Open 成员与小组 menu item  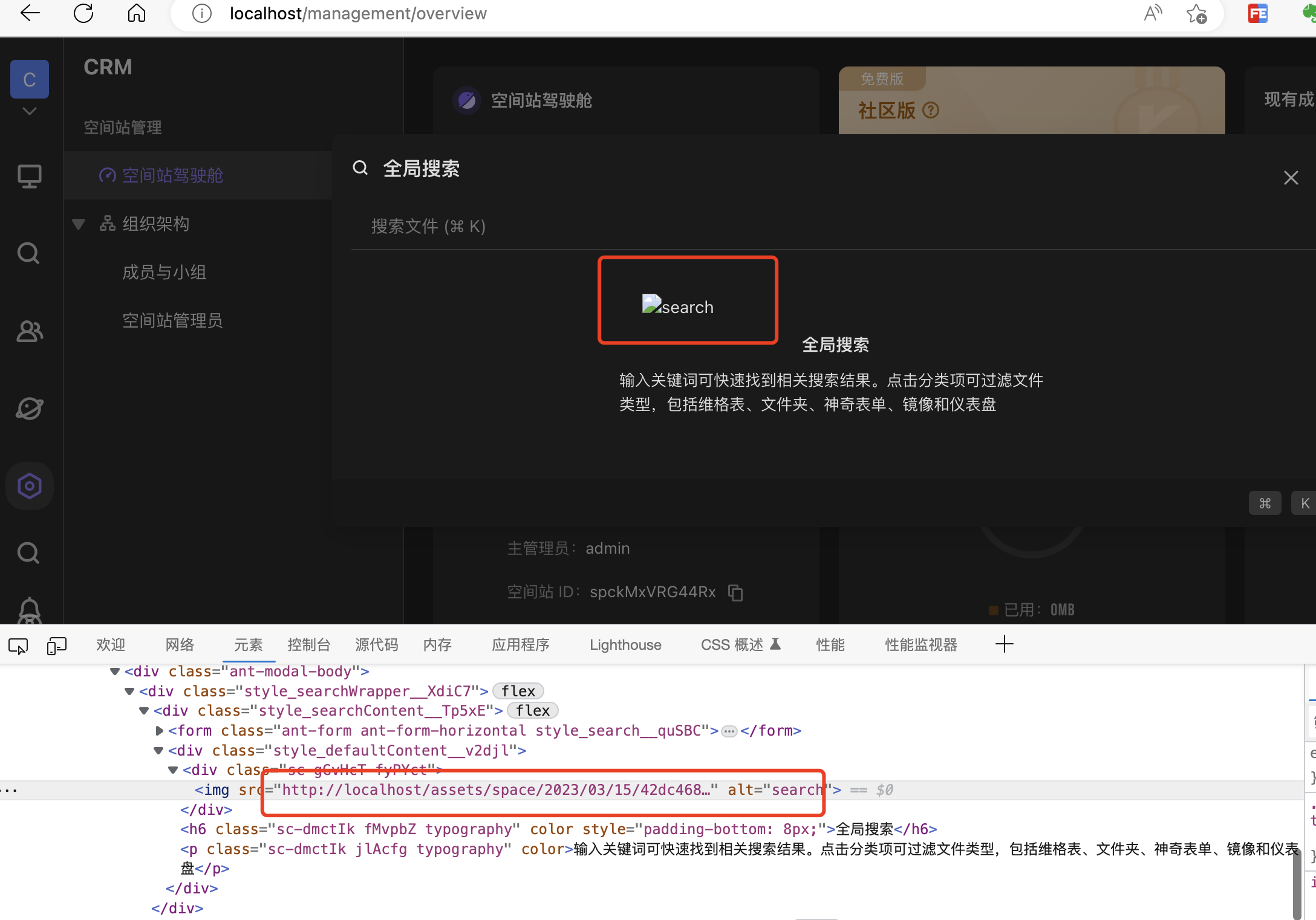[x=164, y=273]
